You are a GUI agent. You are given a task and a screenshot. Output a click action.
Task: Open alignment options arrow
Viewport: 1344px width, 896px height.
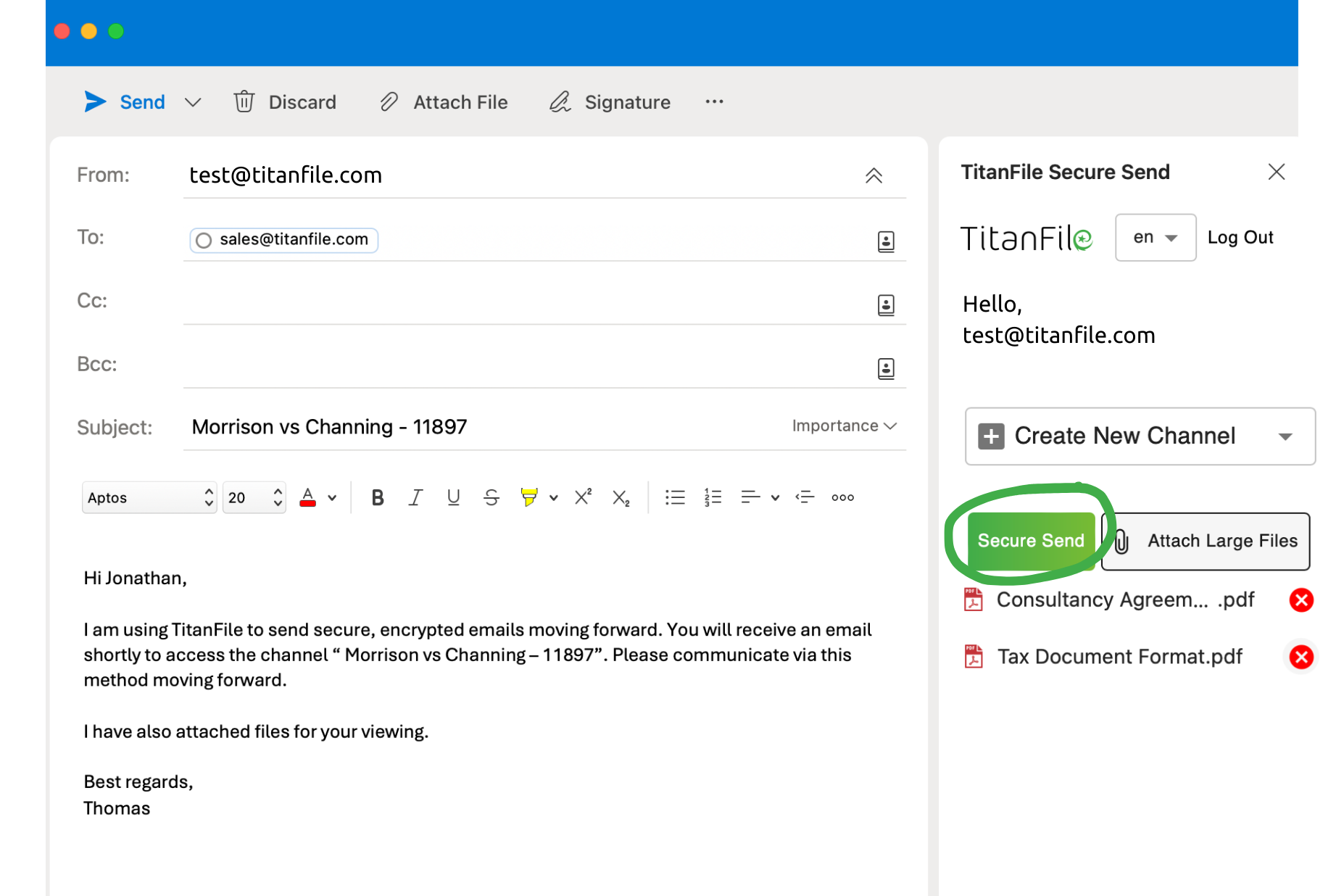click(x=775, y=498)
